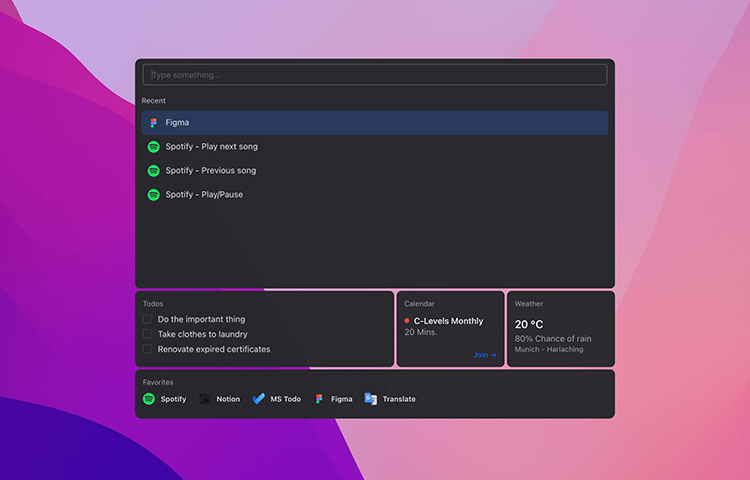
Task: Open MS Todo checkmark icon in Favorites
Action: (258, 399)
